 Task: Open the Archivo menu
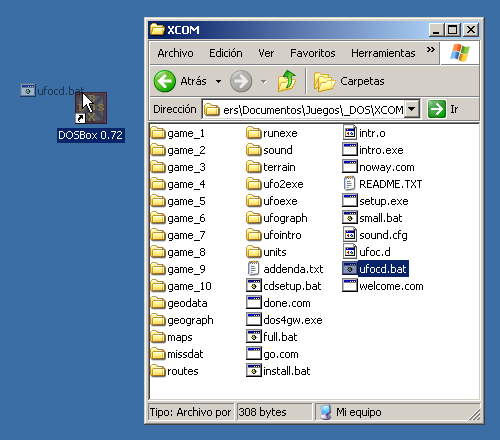175,53
